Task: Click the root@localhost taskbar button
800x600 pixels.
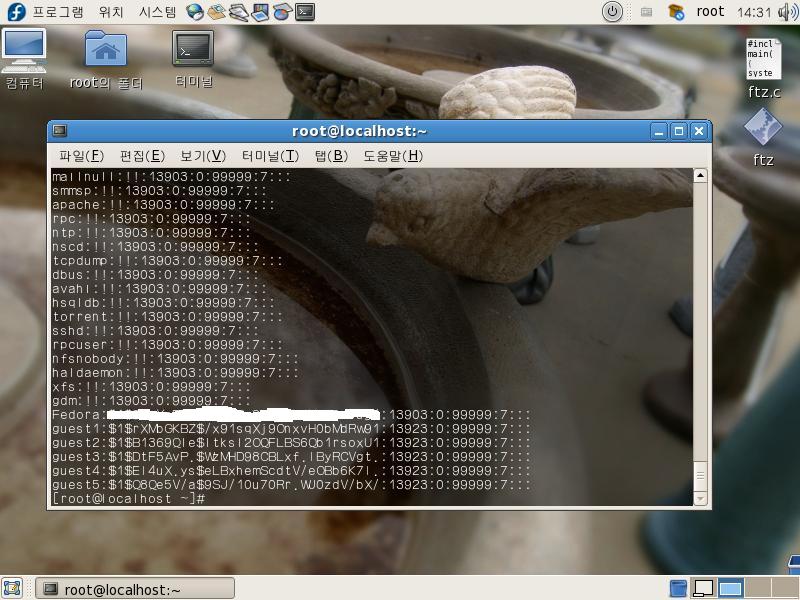Action: pyautogui.click(x=135, y=588)
